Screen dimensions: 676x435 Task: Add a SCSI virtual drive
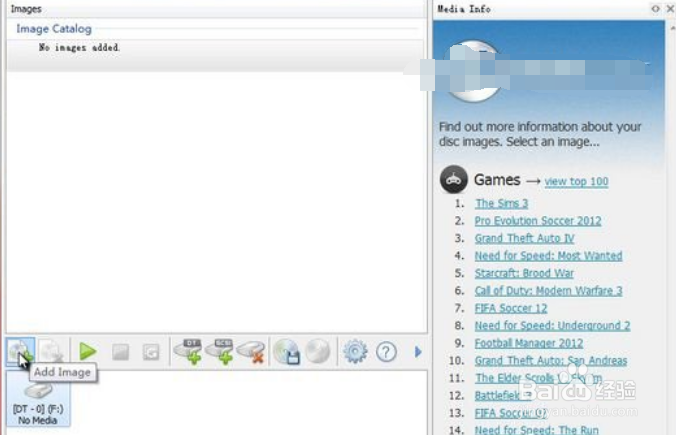tap(219, 351)
